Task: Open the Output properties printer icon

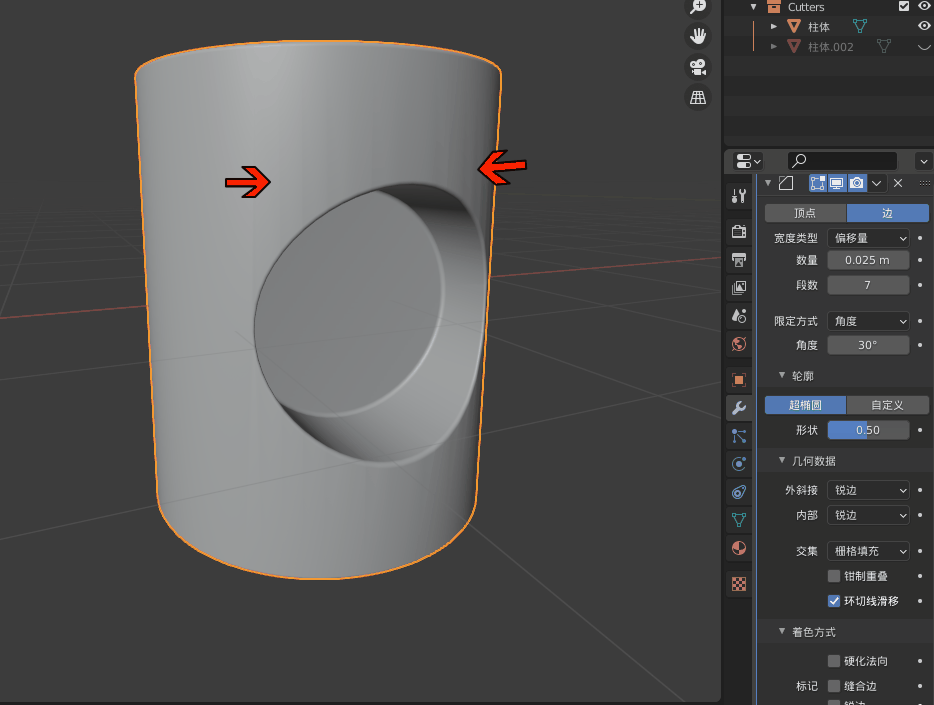Action: click(x=739, y=260)
